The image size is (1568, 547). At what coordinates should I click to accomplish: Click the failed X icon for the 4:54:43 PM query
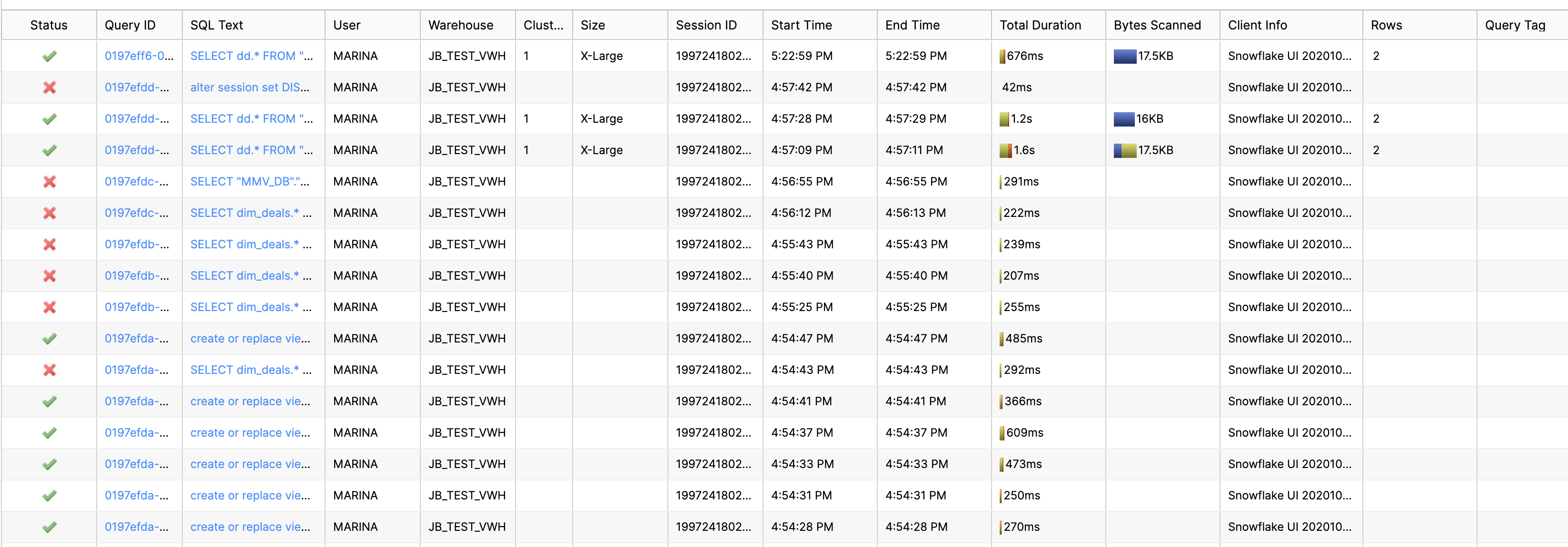click(50, 370)
